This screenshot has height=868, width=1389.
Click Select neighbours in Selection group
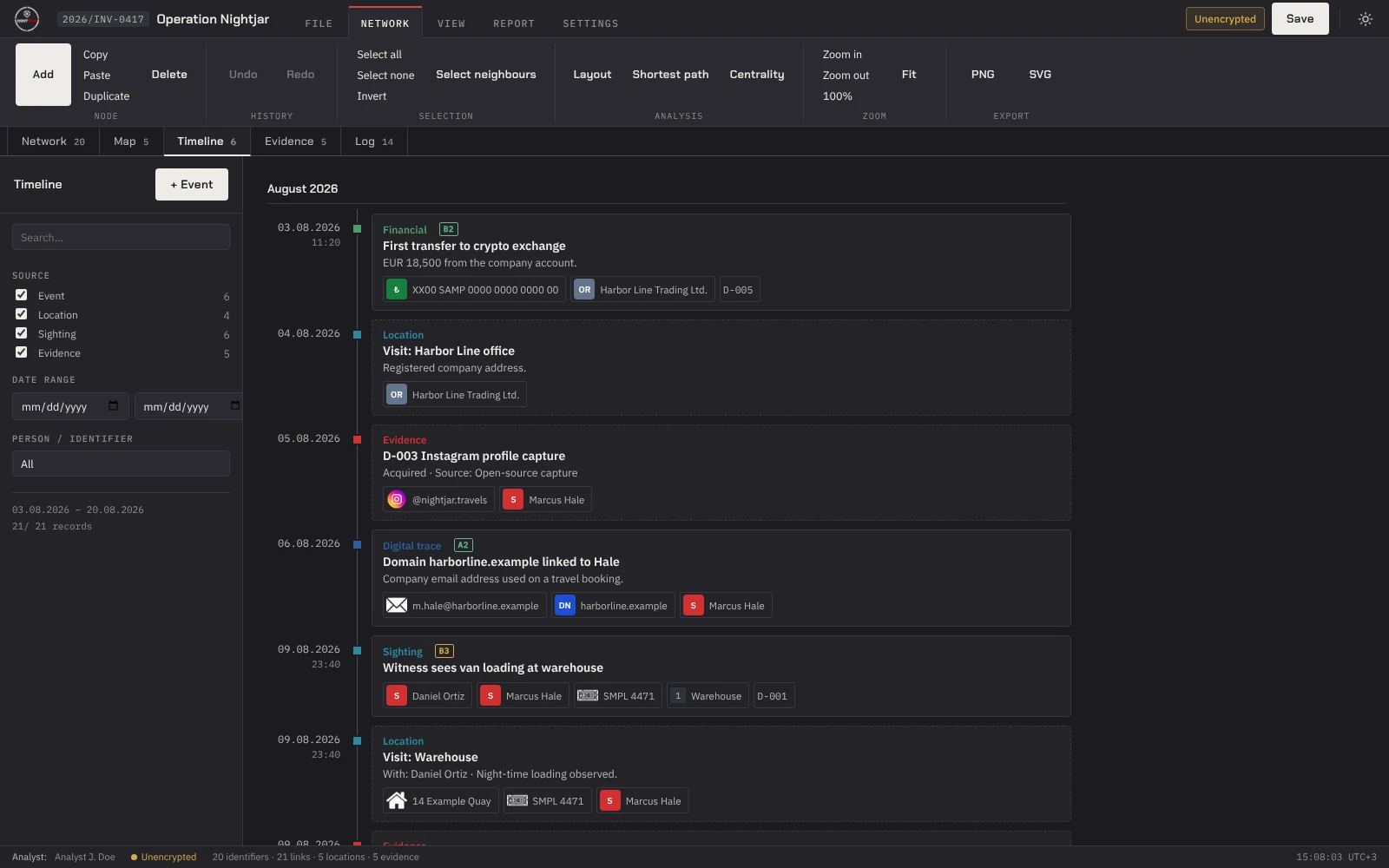tap(486, 75)
